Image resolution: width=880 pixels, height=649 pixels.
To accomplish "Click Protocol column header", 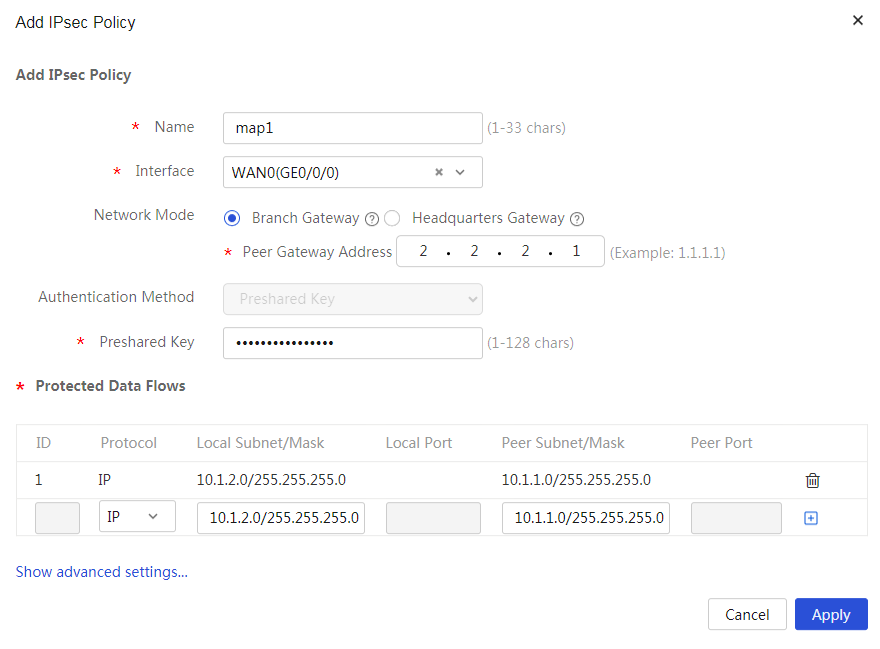I will point(129,443).
